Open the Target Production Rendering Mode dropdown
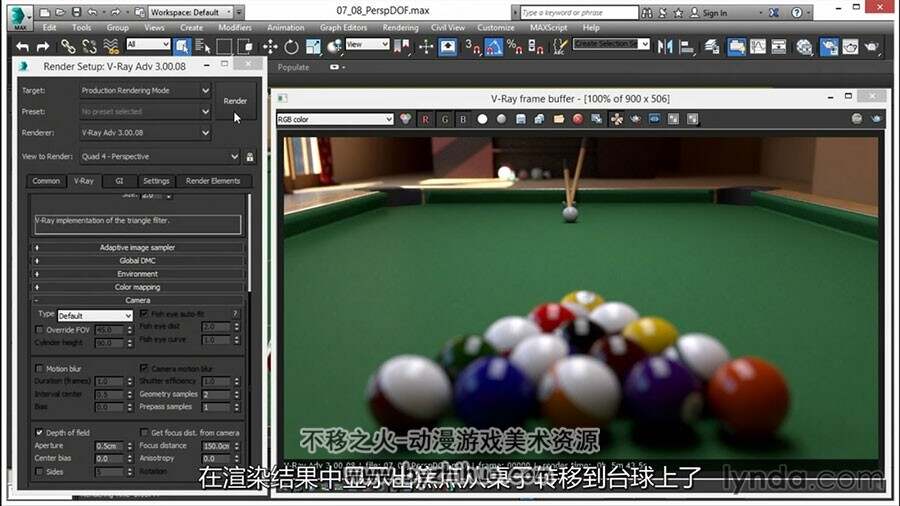The height and width of the screenshot is (506, 900). (x=145, y=91)
